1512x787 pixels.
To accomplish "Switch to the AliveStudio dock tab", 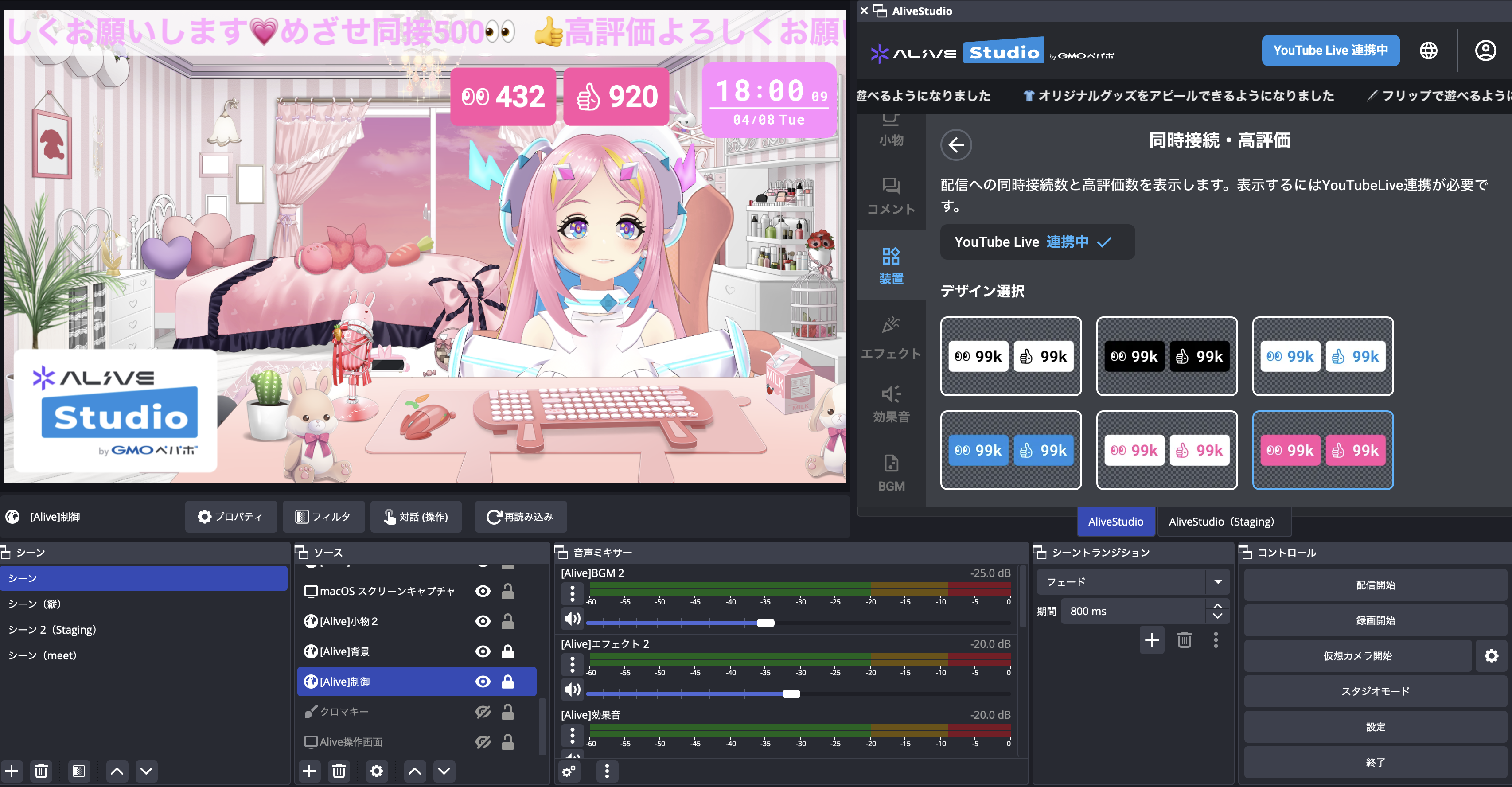I will coord(1115,521).
